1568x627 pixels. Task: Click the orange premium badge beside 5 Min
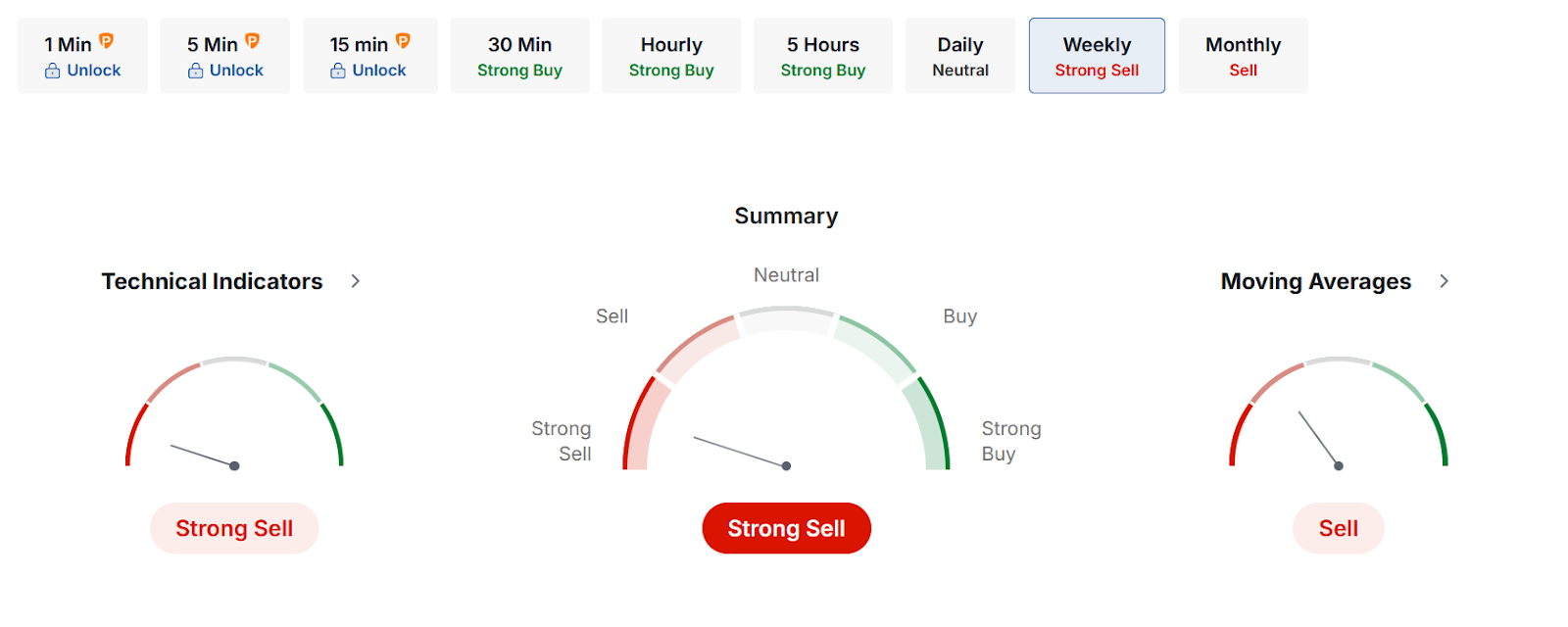click(x=253, y=41)
